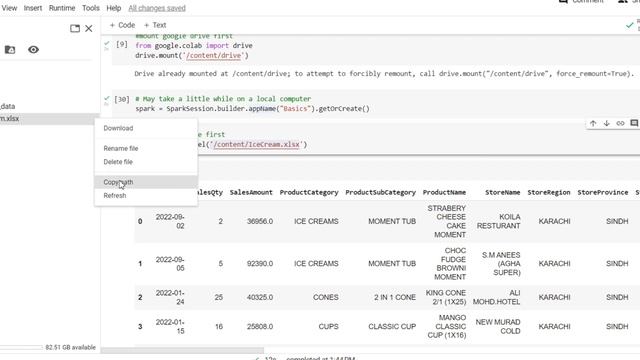Image resolution: width=640 pixels, height=360 pixels.
Task: Open files panel in new window icon
Action: pos(75,28)
